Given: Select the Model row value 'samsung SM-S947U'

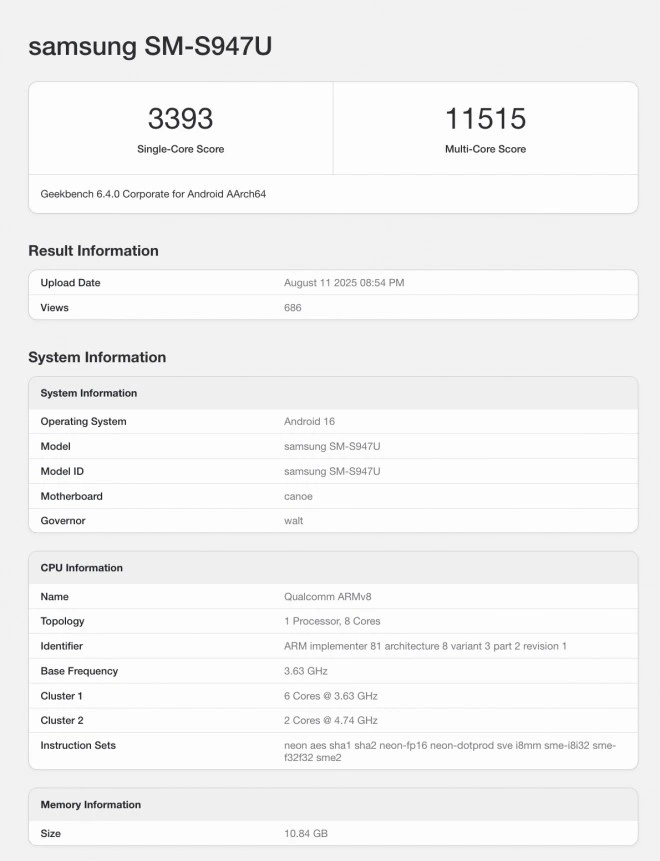Looking at the screenshot, I should 332,446.
